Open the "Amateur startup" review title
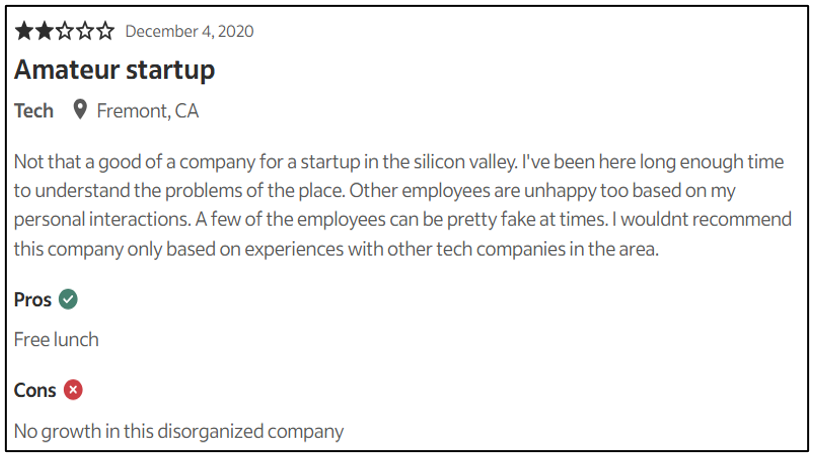The height and width of the screenshot is (457, 814). click(114, 70)
